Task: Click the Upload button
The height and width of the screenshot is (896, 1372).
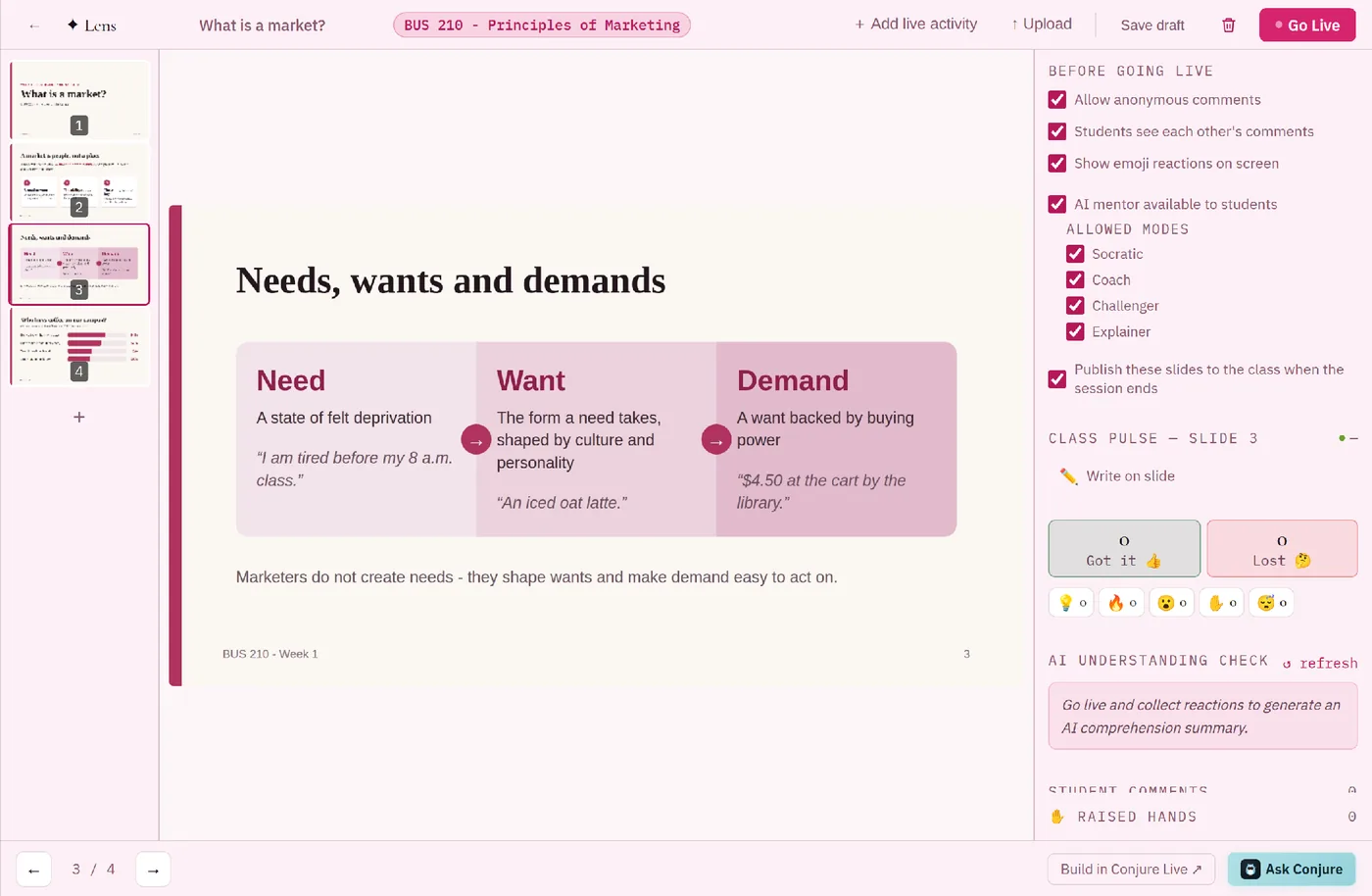Action: [1041, 25]
